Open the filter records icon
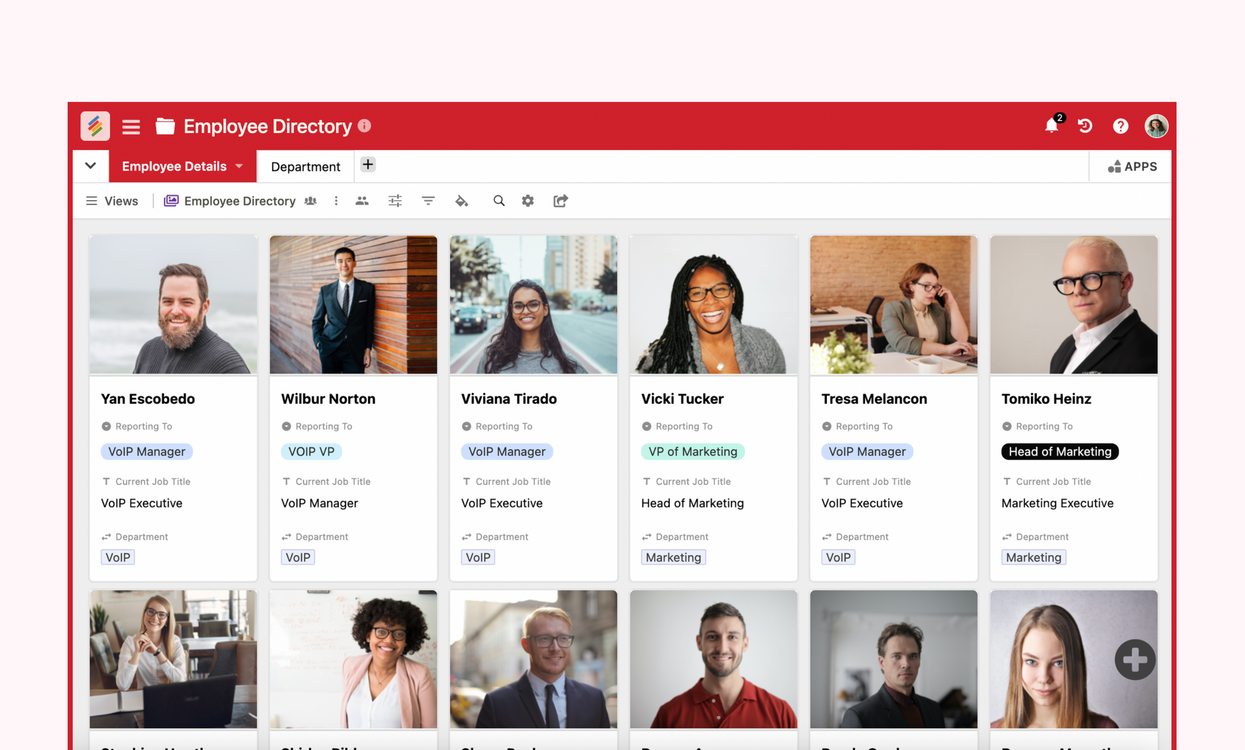The height and width of the screenshot is (750, 1245). pos(428,201)
